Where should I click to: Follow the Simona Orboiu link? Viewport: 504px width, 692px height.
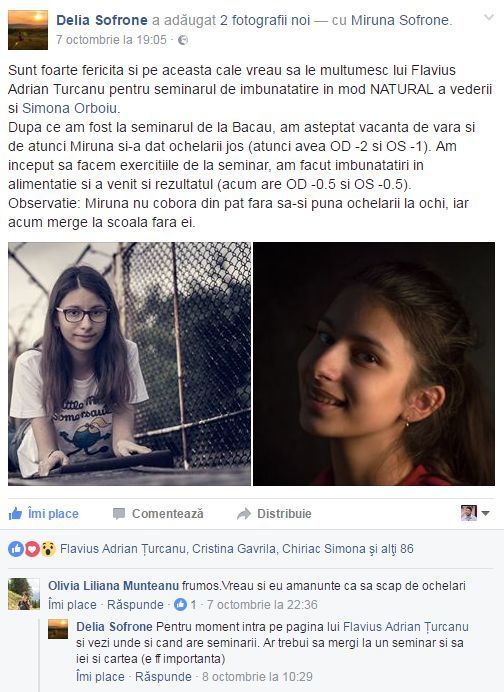click(69, 108)
